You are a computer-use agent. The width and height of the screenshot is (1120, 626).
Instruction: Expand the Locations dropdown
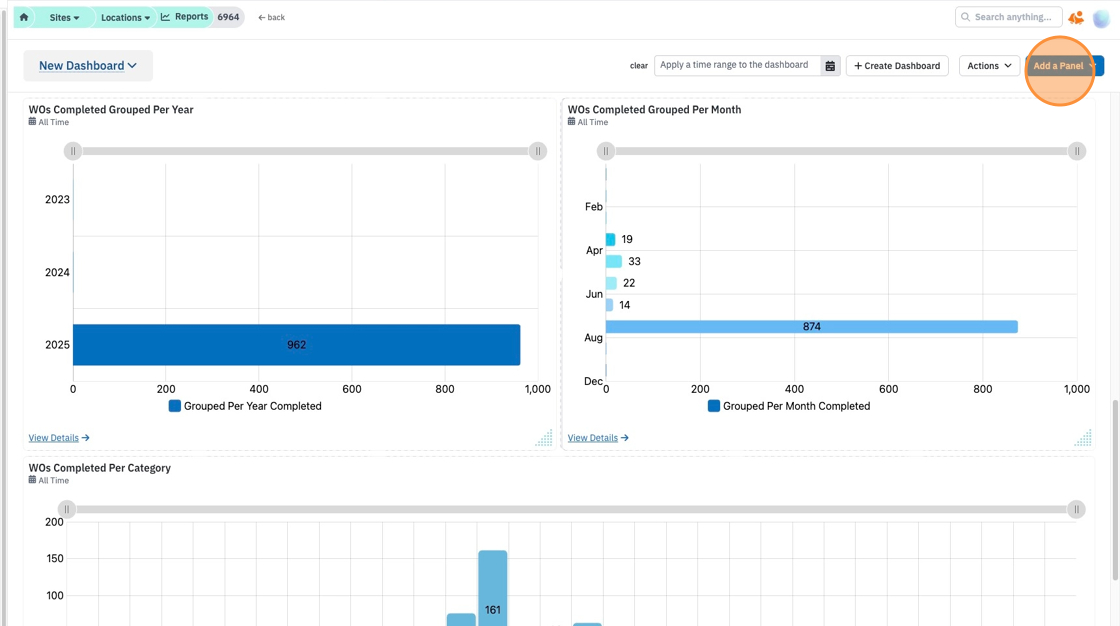(125, 17)
